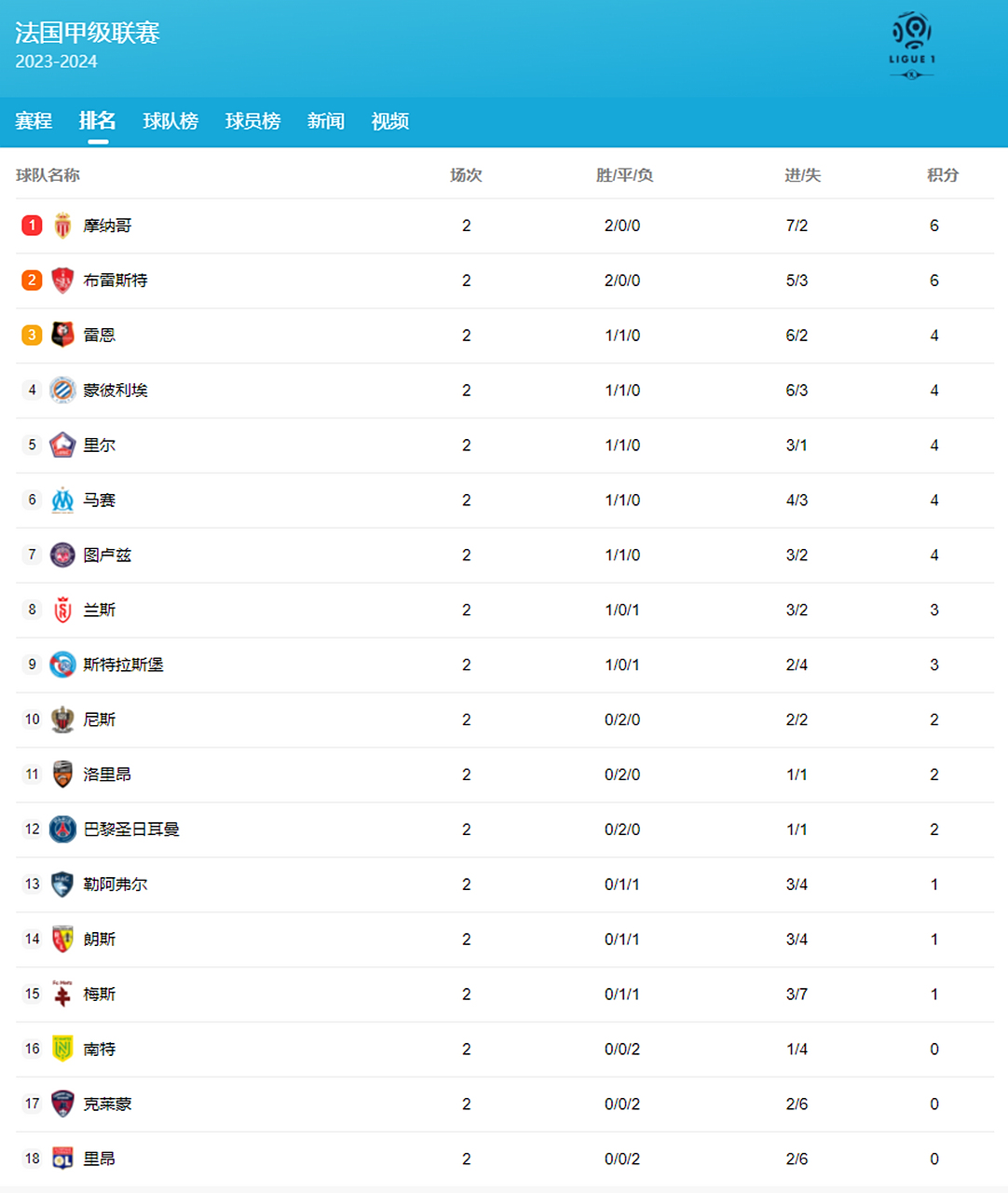Click the 马赛 (Marseille) club logo

pyautogui.click(x=62, y=501)
